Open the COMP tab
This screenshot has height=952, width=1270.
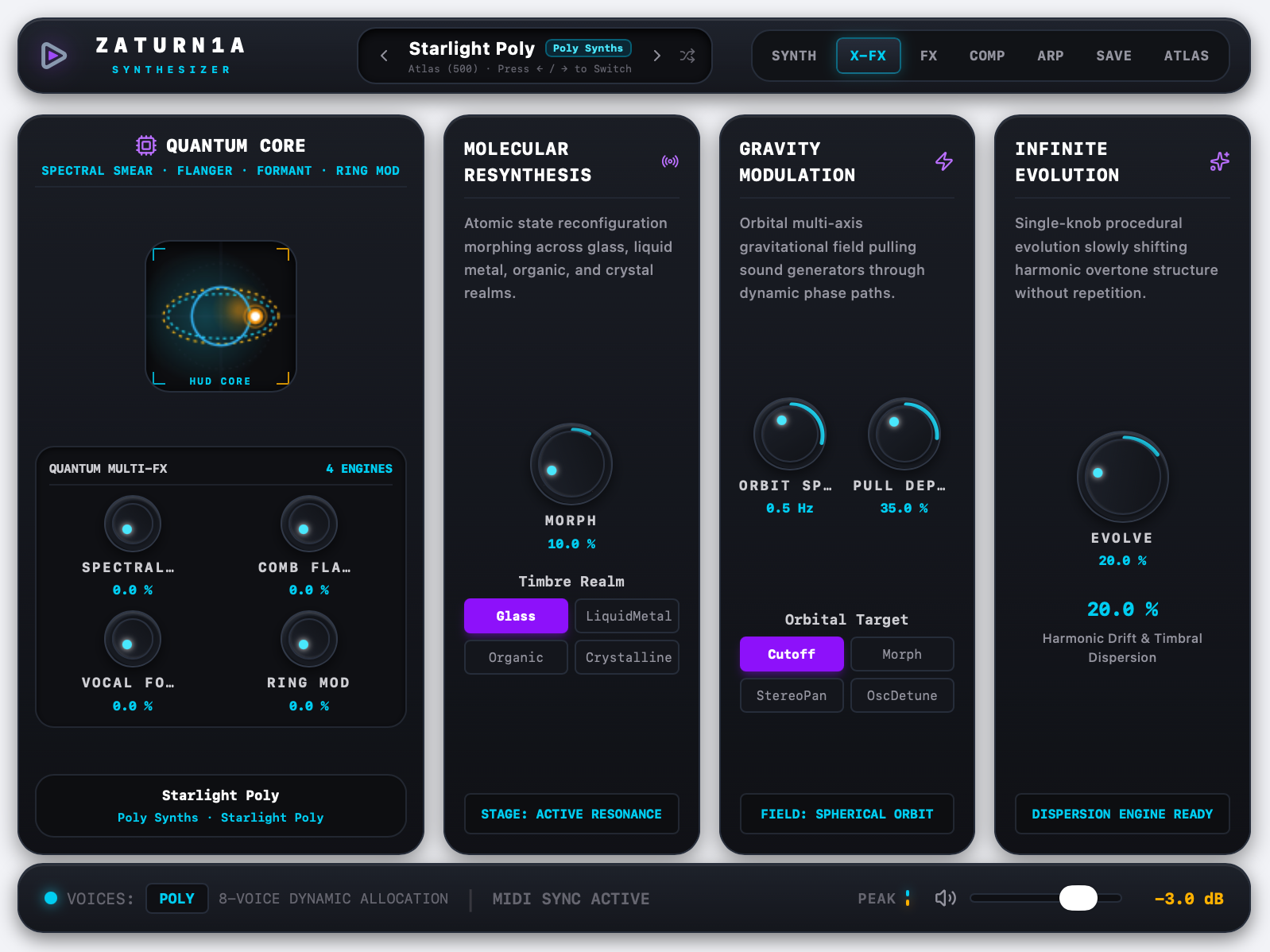pyautogui.click(x=987, y=56)
